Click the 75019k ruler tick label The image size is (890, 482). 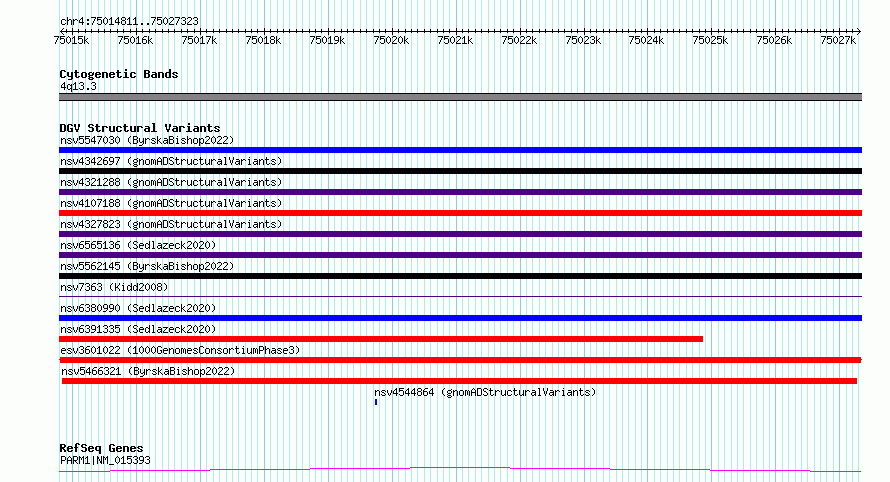click(327, 40)
